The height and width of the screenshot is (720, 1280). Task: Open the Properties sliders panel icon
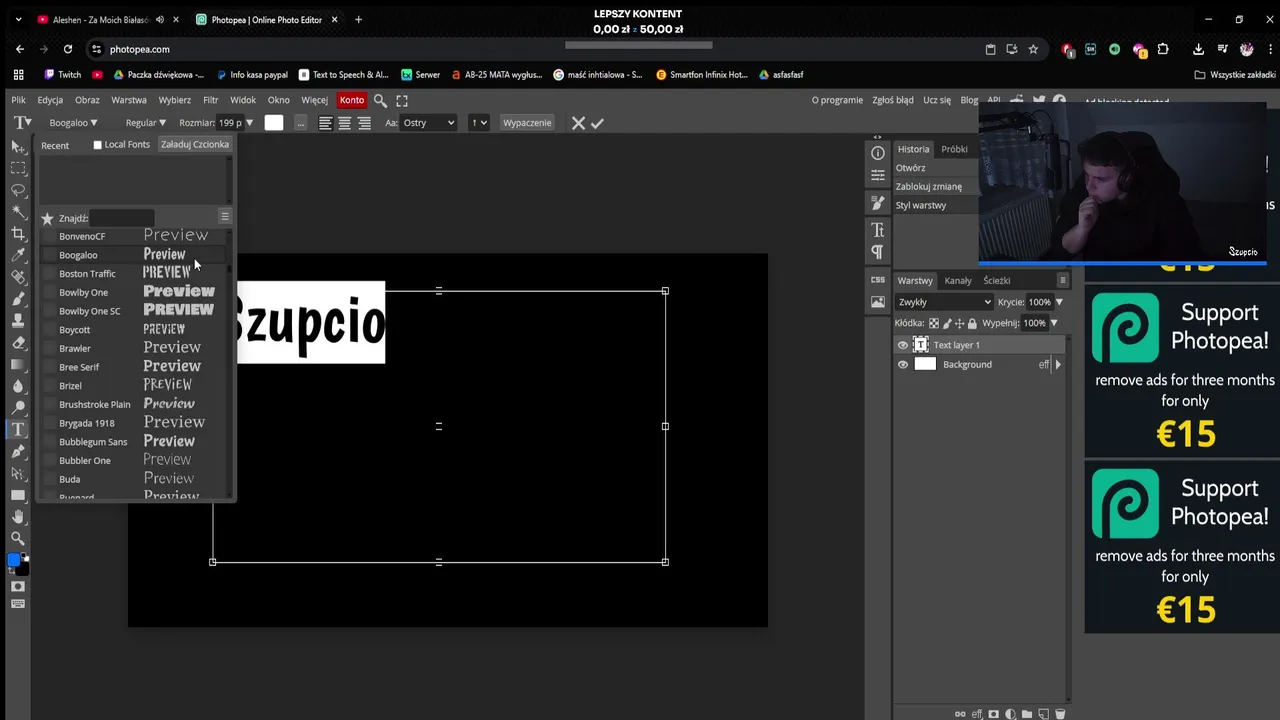pos(877,175)
